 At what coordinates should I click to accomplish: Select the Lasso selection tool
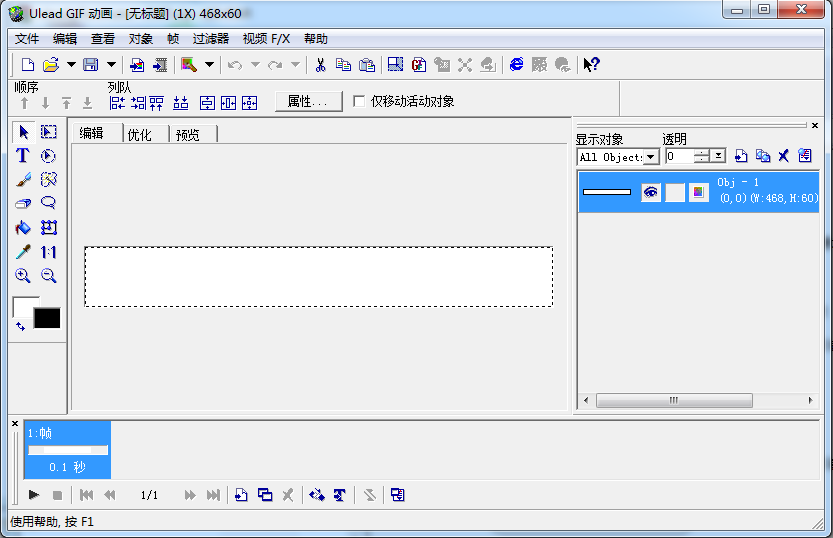48,204
